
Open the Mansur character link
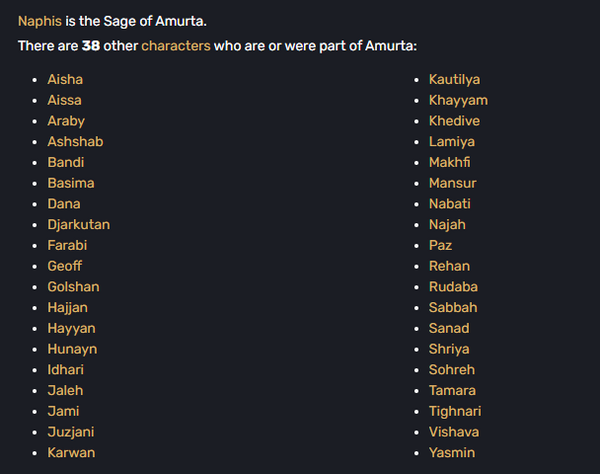point(452,183)
